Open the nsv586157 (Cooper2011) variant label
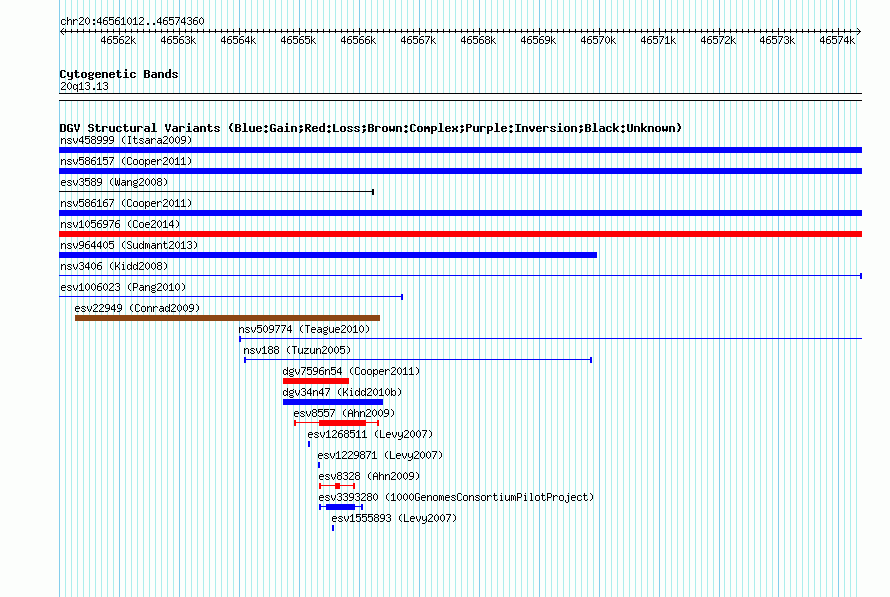890x597 pixels. click(x=126, y=161)
